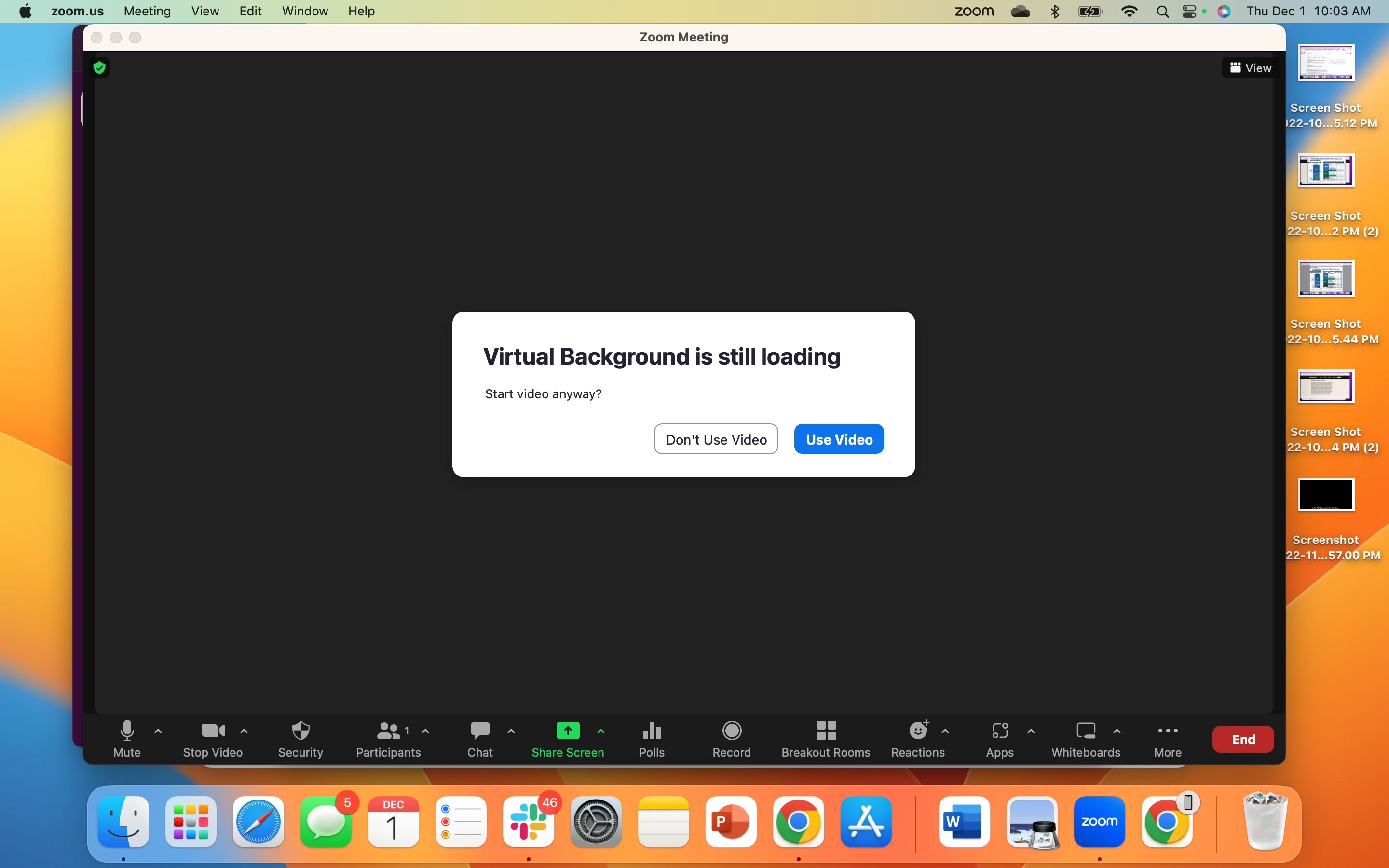1389x868 pixels.
Task: Expand audio options arrow beside Mute
Action: click(x=158, y=732)
